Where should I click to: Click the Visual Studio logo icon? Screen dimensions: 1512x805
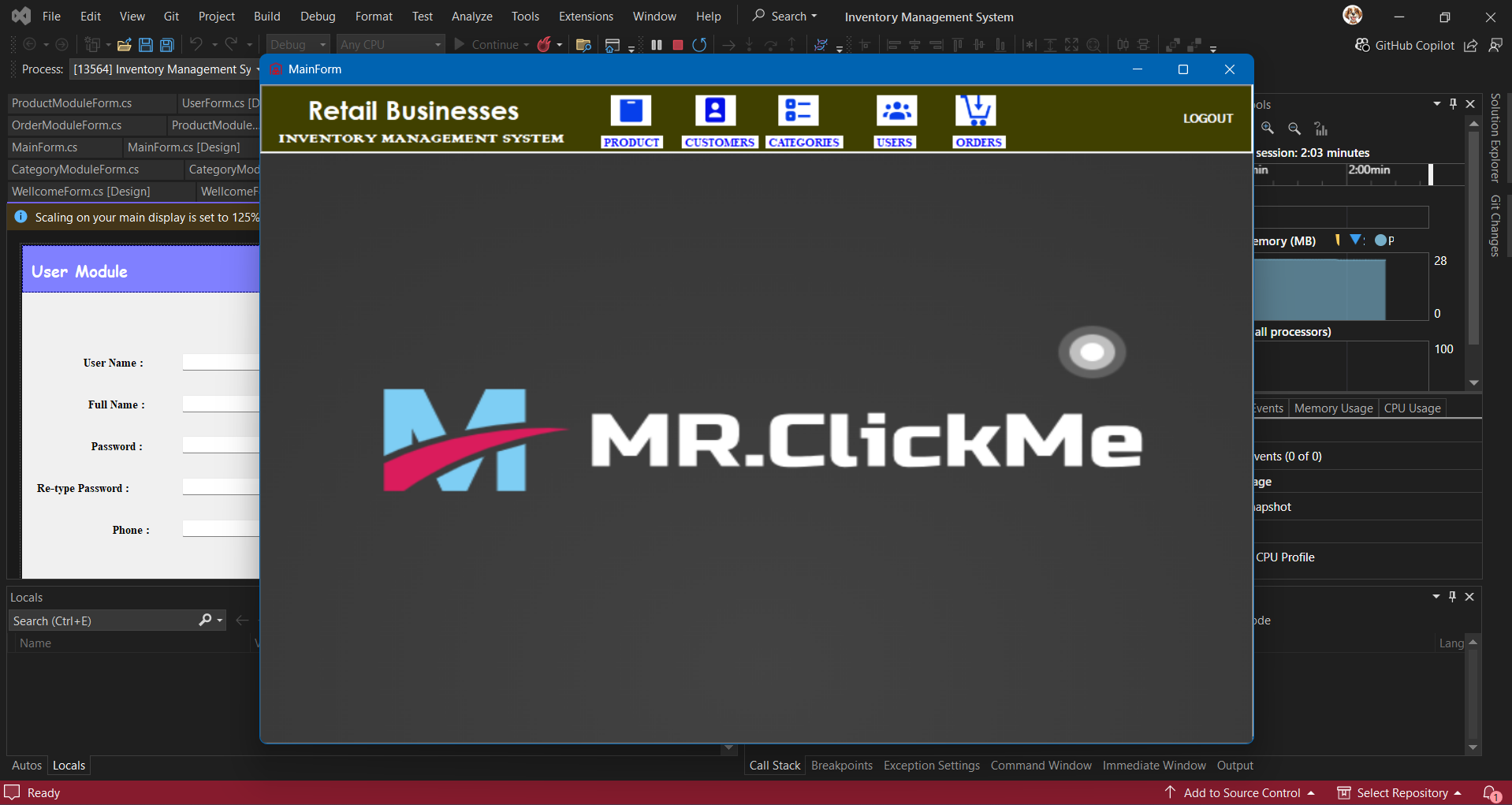coord(21,16)
